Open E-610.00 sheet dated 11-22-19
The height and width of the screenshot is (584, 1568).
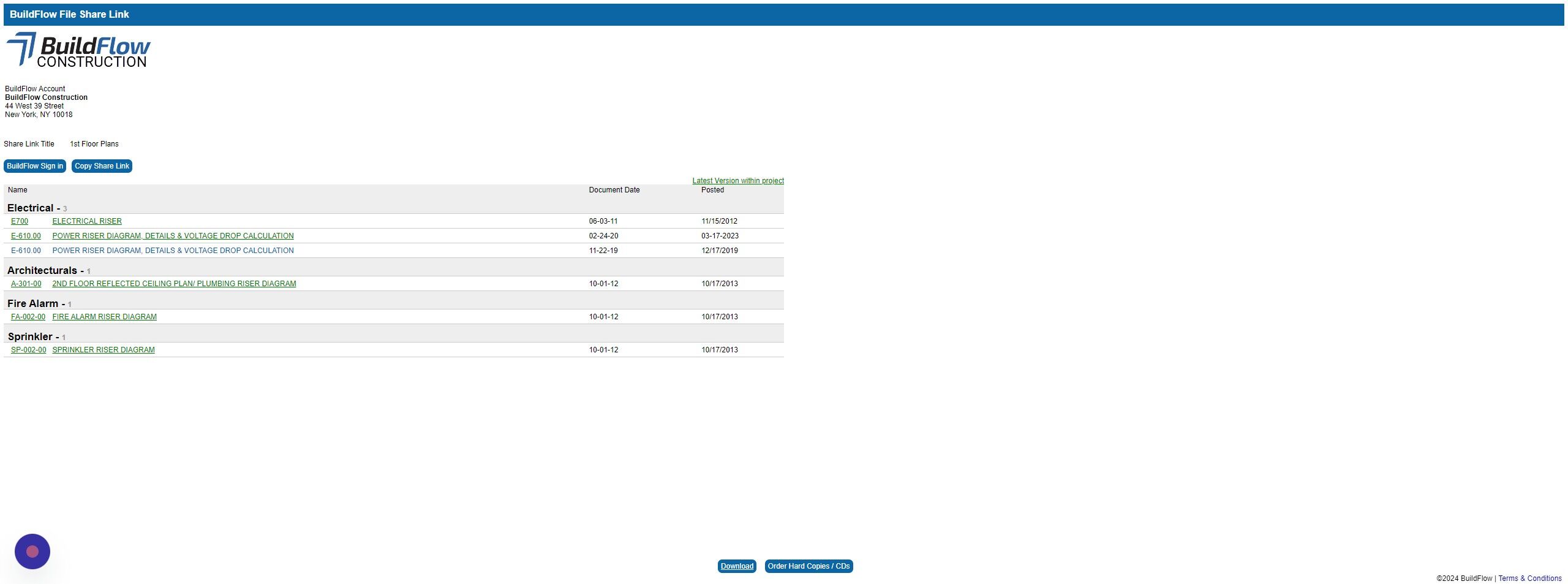coord(26,251)
